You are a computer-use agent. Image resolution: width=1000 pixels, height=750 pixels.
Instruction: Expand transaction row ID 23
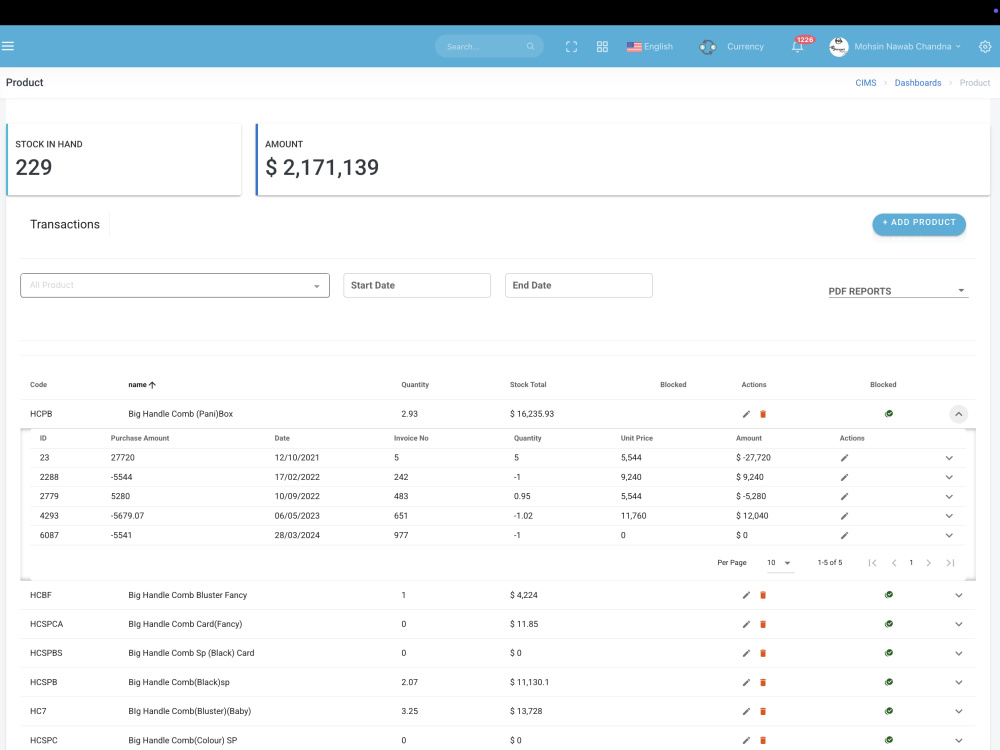pos(949,458)
